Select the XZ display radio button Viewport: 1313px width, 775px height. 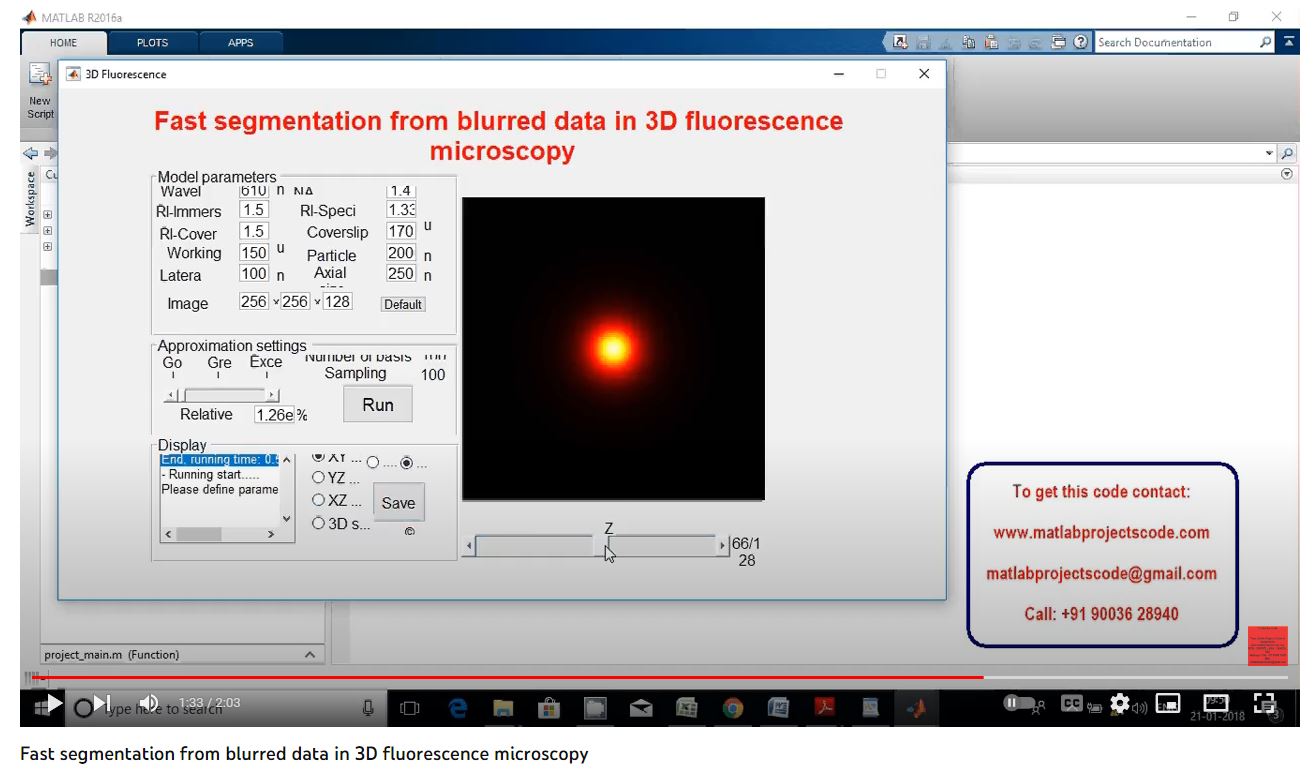(x=319, y=500)
